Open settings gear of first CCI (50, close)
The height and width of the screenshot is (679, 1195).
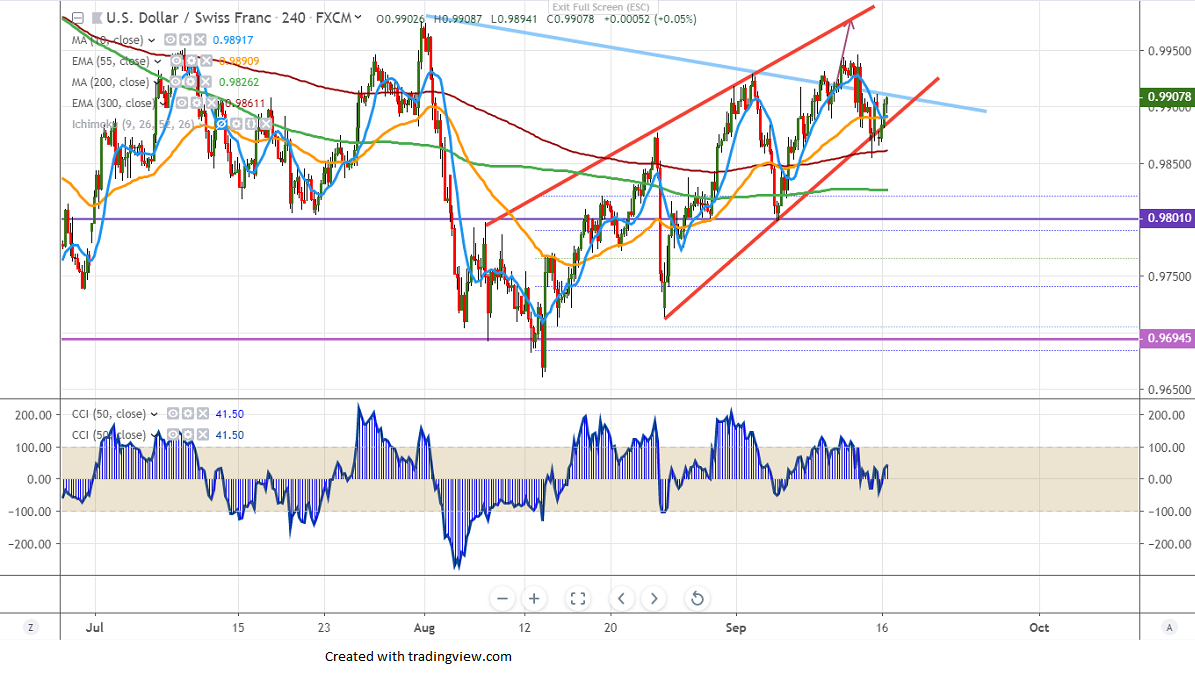click(x=187, y=414)
